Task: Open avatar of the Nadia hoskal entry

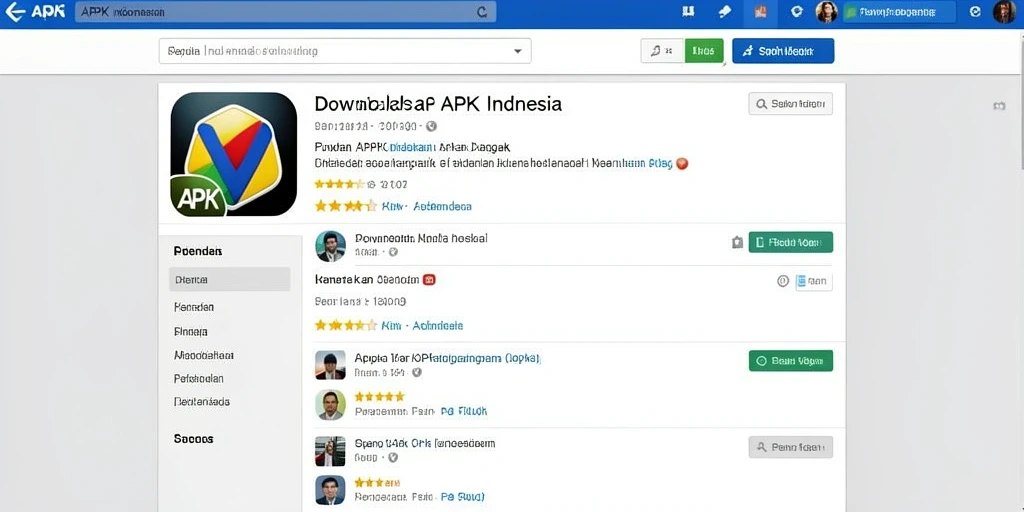Action: click(330, 246)
